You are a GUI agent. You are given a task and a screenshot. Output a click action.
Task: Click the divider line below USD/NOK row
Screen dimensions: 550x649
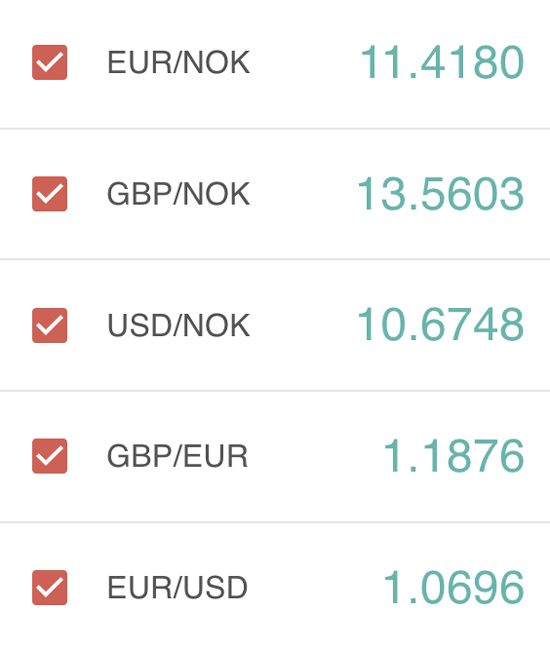(x=275, y=391)
